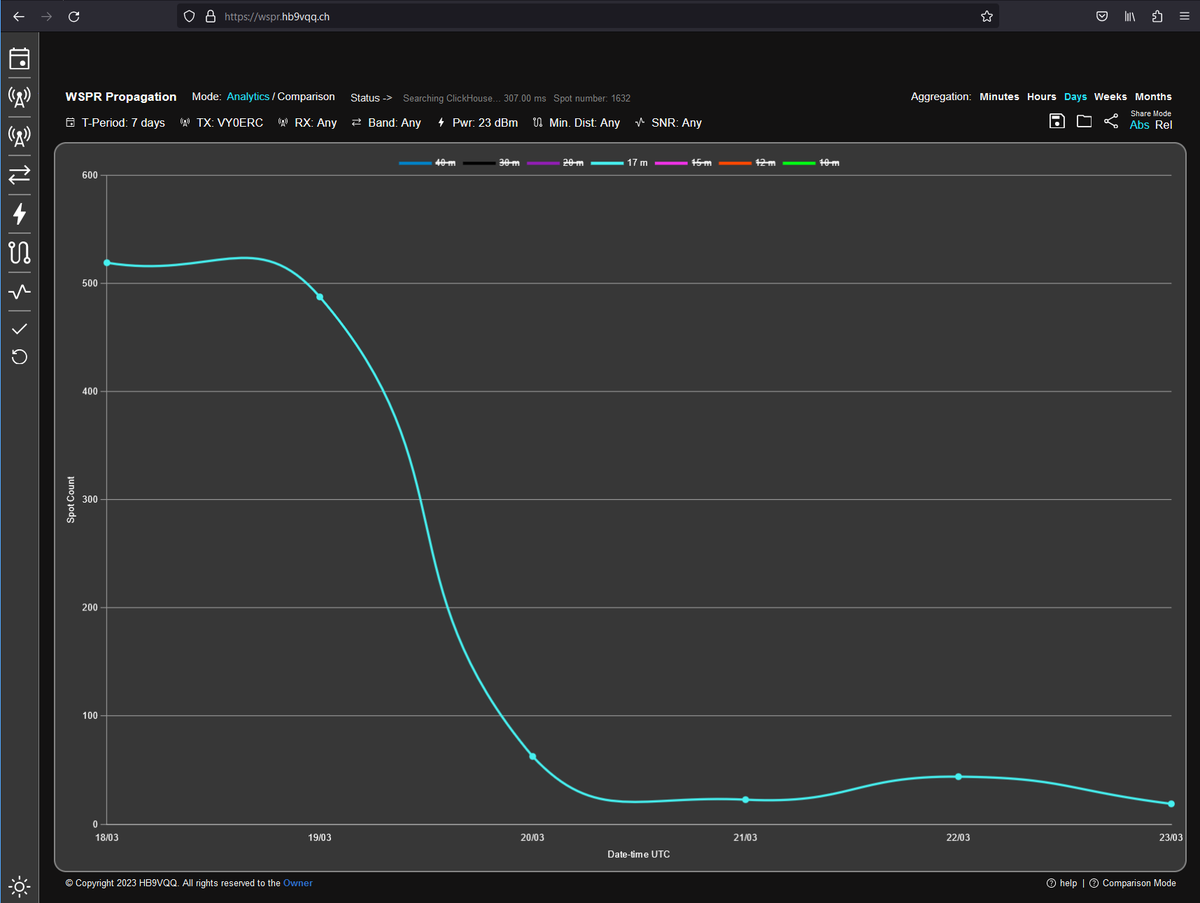Reset filters with the circular arrow sidebar icon
The image size is (1200, 903).
point(19,357)
